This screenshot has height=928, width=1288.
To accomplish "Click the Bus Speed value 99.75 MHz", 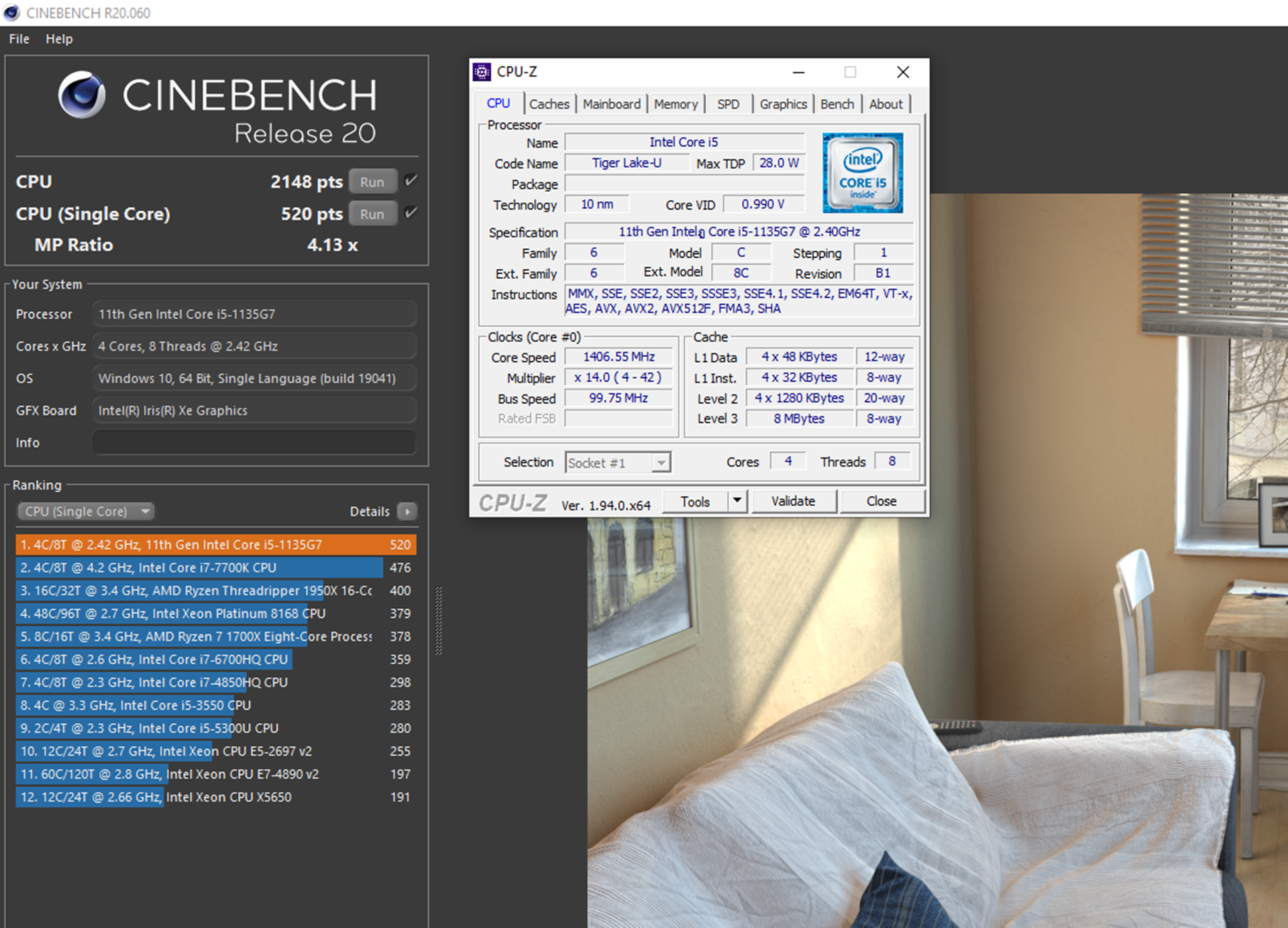I will coord(619,398).
